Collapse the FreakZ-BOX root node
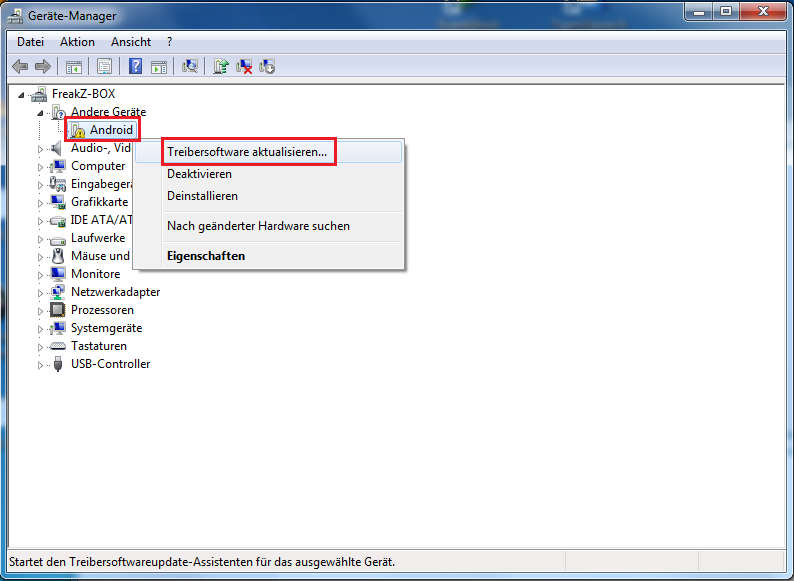794x581 pixels. tap(21, 95)
